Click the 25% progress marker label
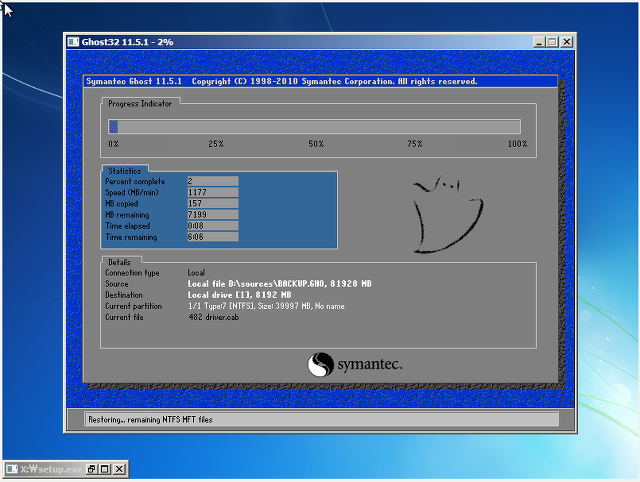Image resolution: width=640 pixels, height=482 pixels. pos(216,144)
